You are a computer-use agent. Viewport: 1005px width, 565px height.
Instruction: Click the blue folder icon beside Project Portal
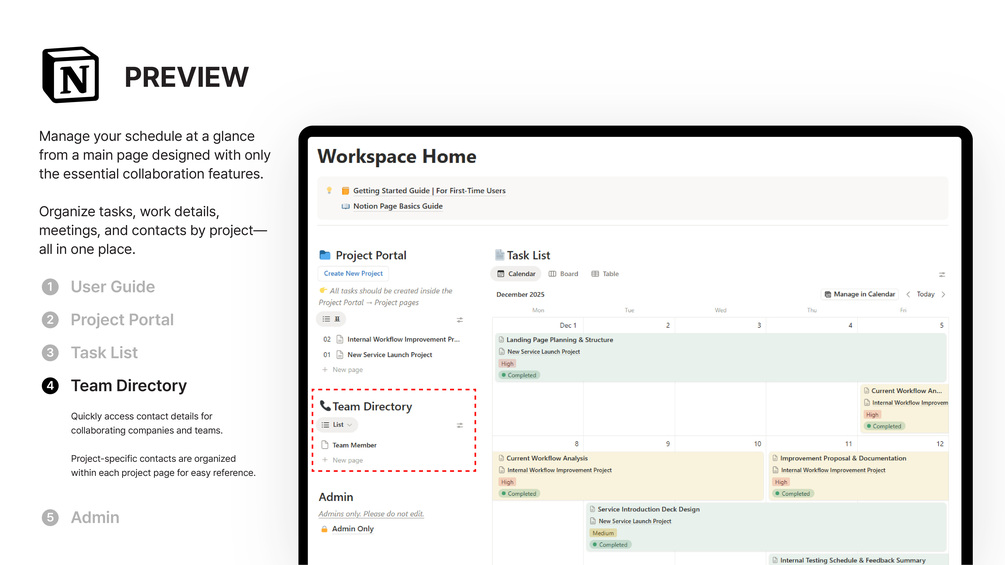325,255
